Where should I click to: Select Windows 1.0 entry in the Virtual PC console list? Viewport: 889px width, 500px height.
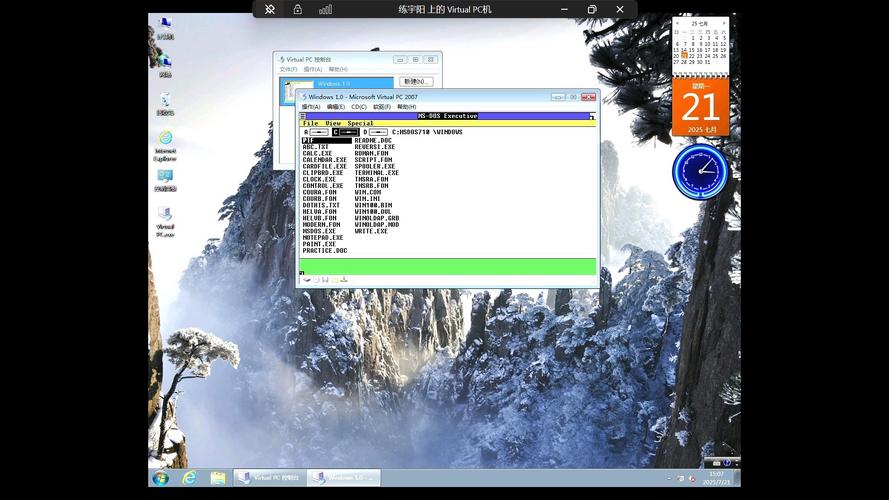click(x=336, y=83)
